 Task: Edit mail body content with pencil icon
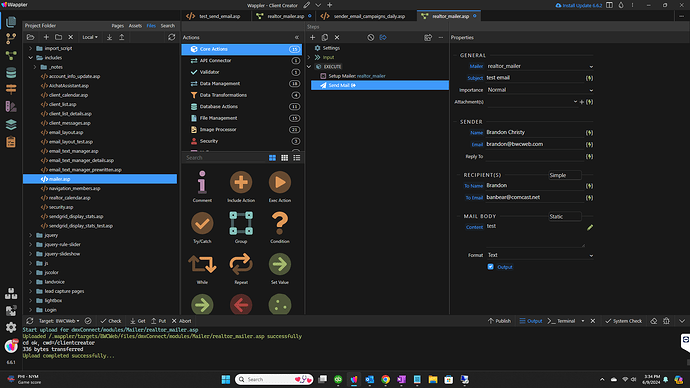click(590, 227)
